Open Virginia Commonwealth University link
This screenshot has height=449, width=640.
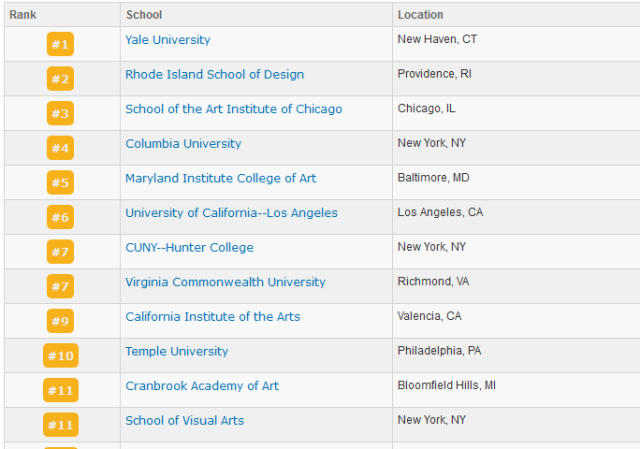point(225,282)
